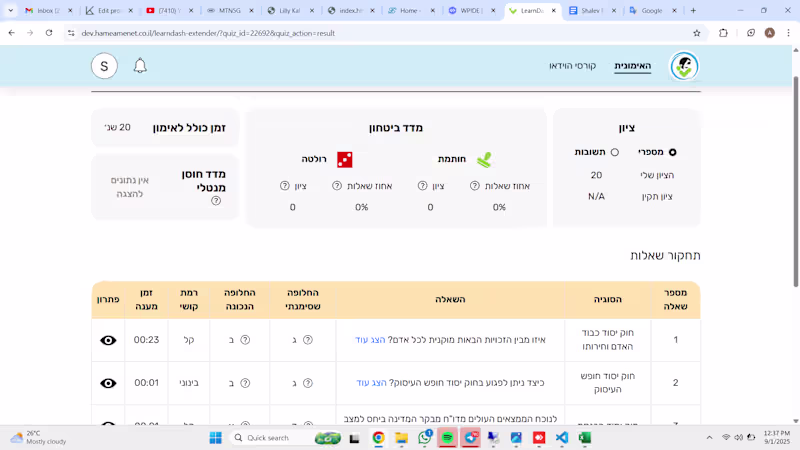This screenshot has height=450, width=800.
Task: Open a new browser tab
Action: click(x=693, y=10)
